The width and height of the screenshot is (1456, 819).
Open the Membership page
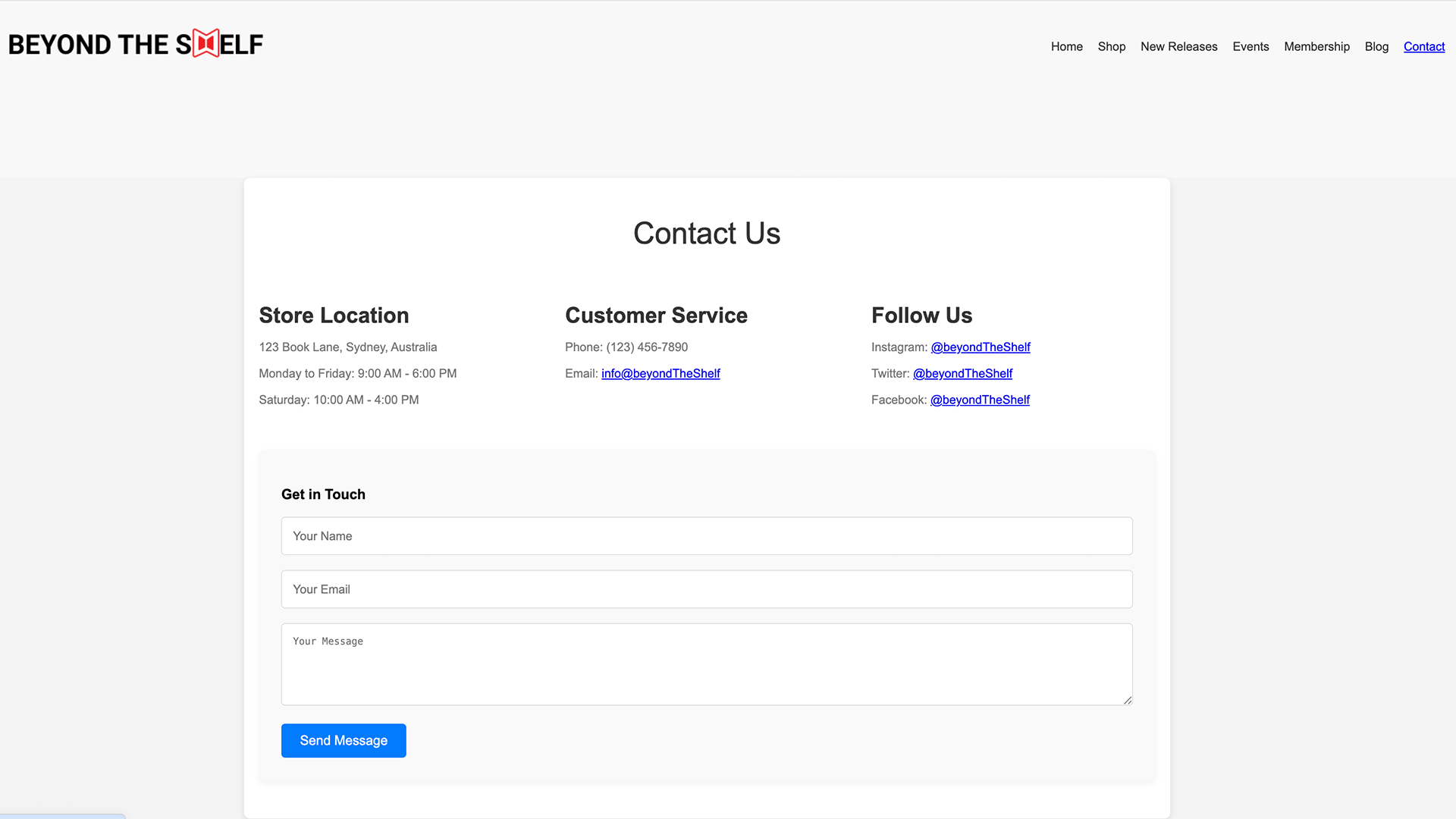(1316, 46)
